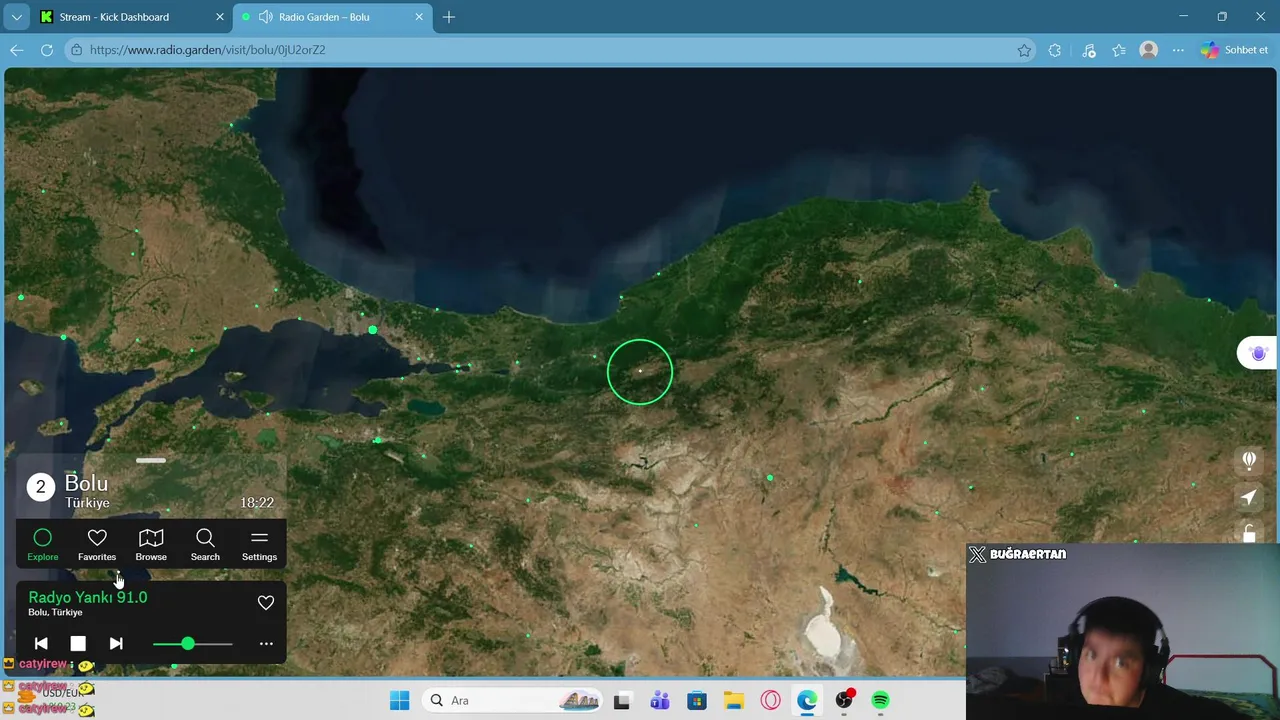The image size is (1280, 720).
Task: Go back to the previous page
Action: (x=17, y=50)
